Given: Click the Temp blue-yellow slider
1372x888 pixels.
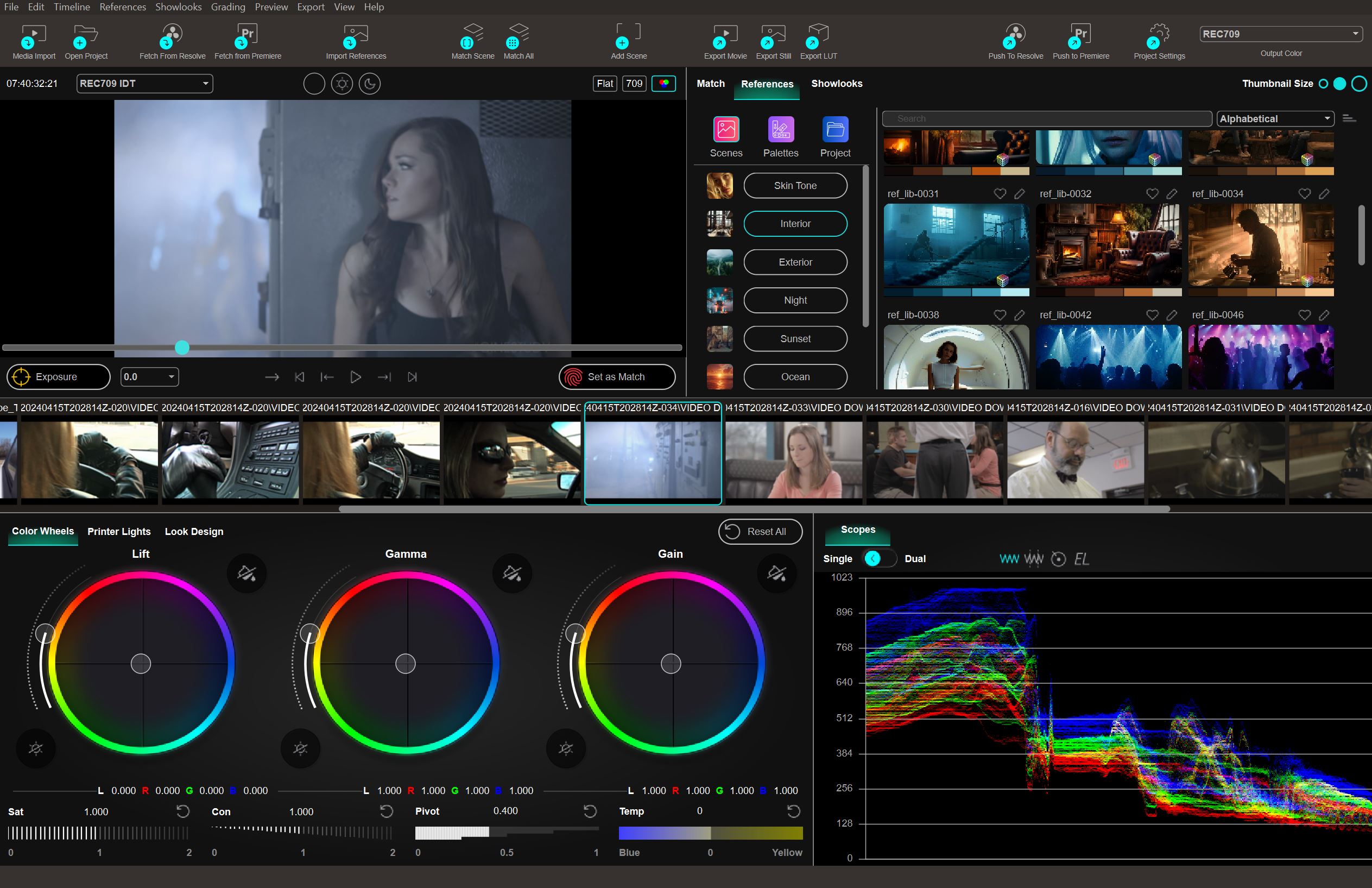Looking at the screenshot, I should pyautogui.click(x=710, y=833).
